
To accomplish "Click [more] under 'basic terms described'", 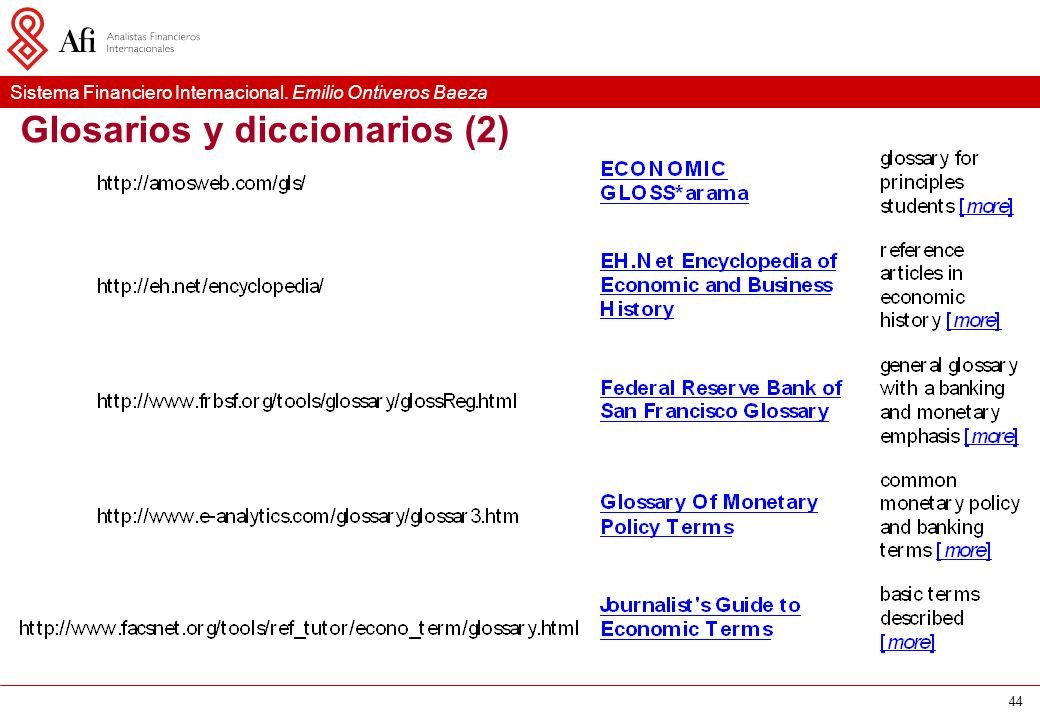I will (907, 642).
